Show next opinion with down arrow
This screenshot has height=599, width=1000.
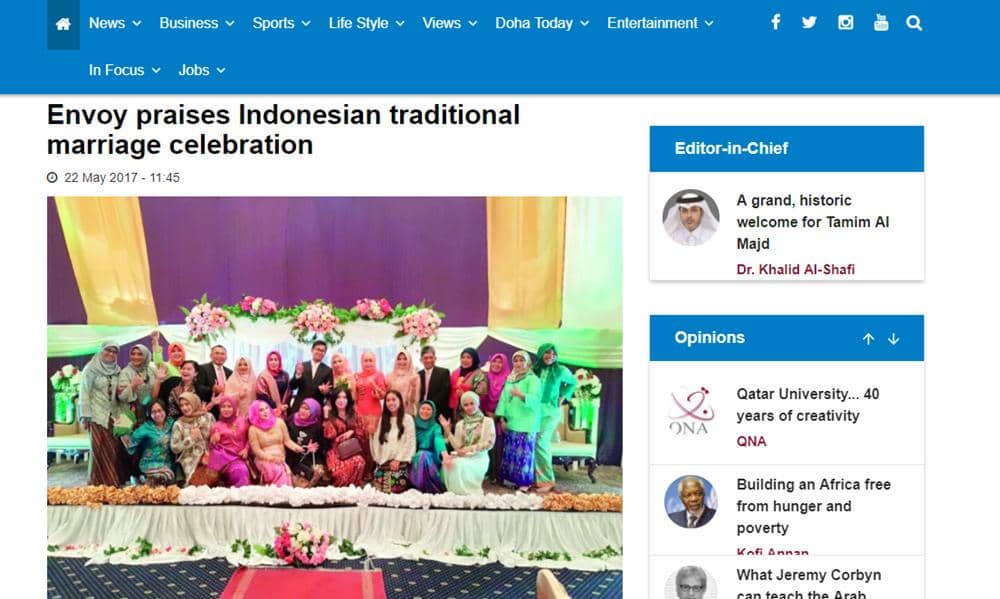tap(893, 339)
